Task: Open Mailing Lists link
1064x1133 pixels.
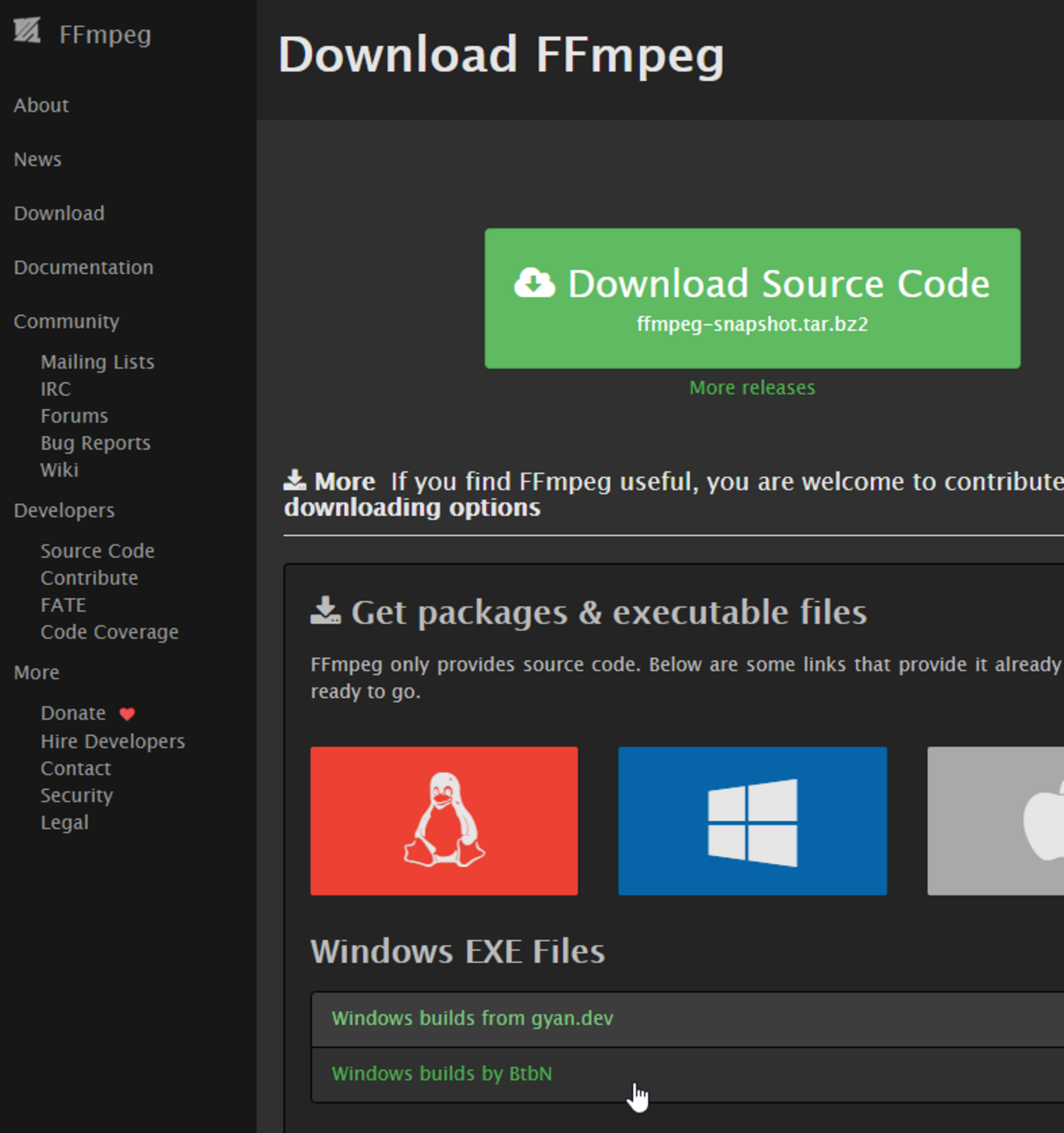Action: (97, 362)
